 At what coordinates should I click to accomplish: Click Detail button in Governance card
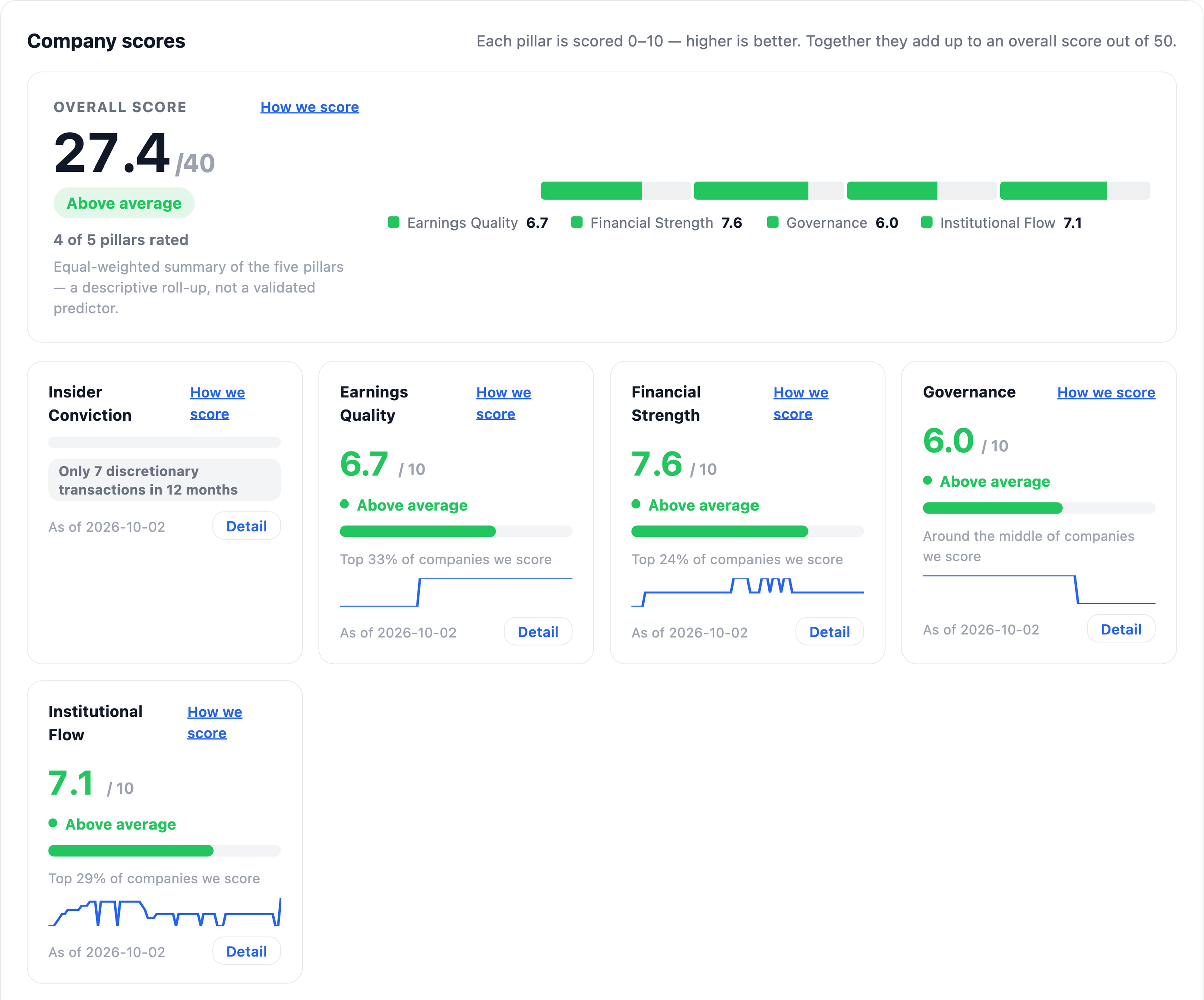pos(1121,629)
